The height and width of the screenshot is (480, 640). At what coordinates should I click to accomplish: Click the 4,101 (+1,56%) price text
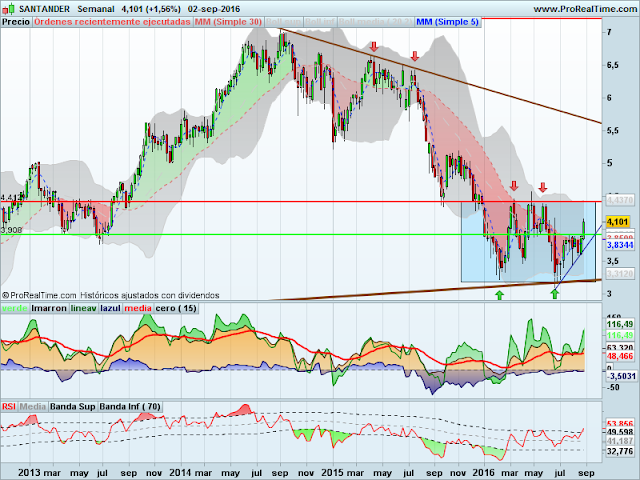coord(151,9)
